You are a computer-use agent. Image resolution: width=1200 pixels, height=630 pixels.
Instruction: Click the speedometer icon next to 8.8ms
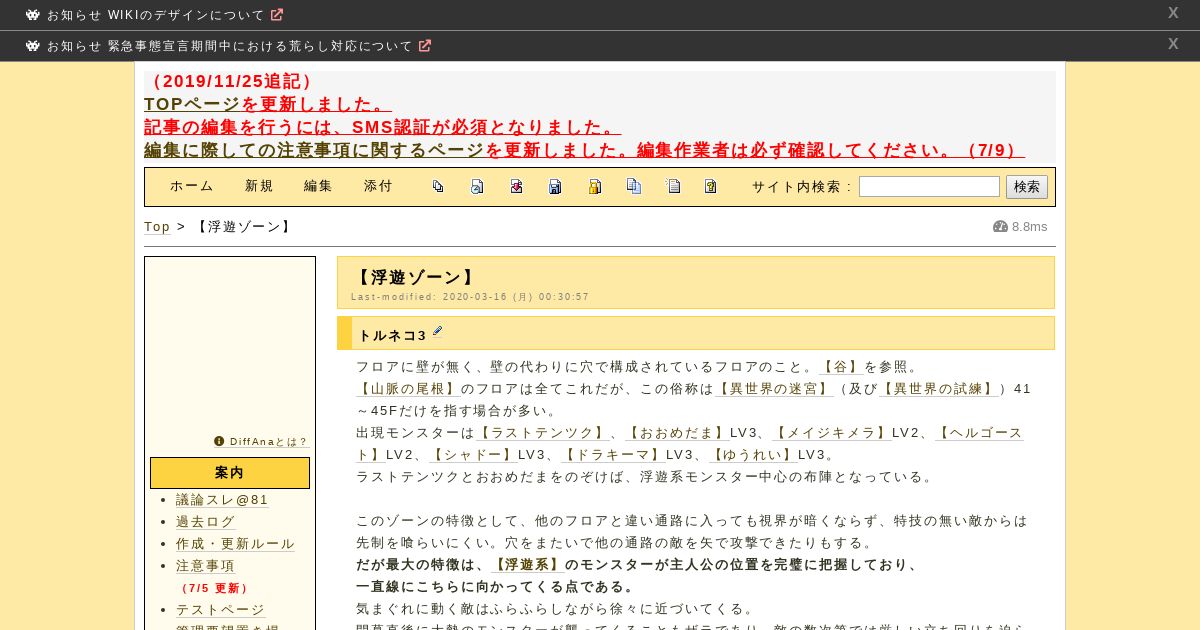pyautogui.click(x=1000, y=226)
